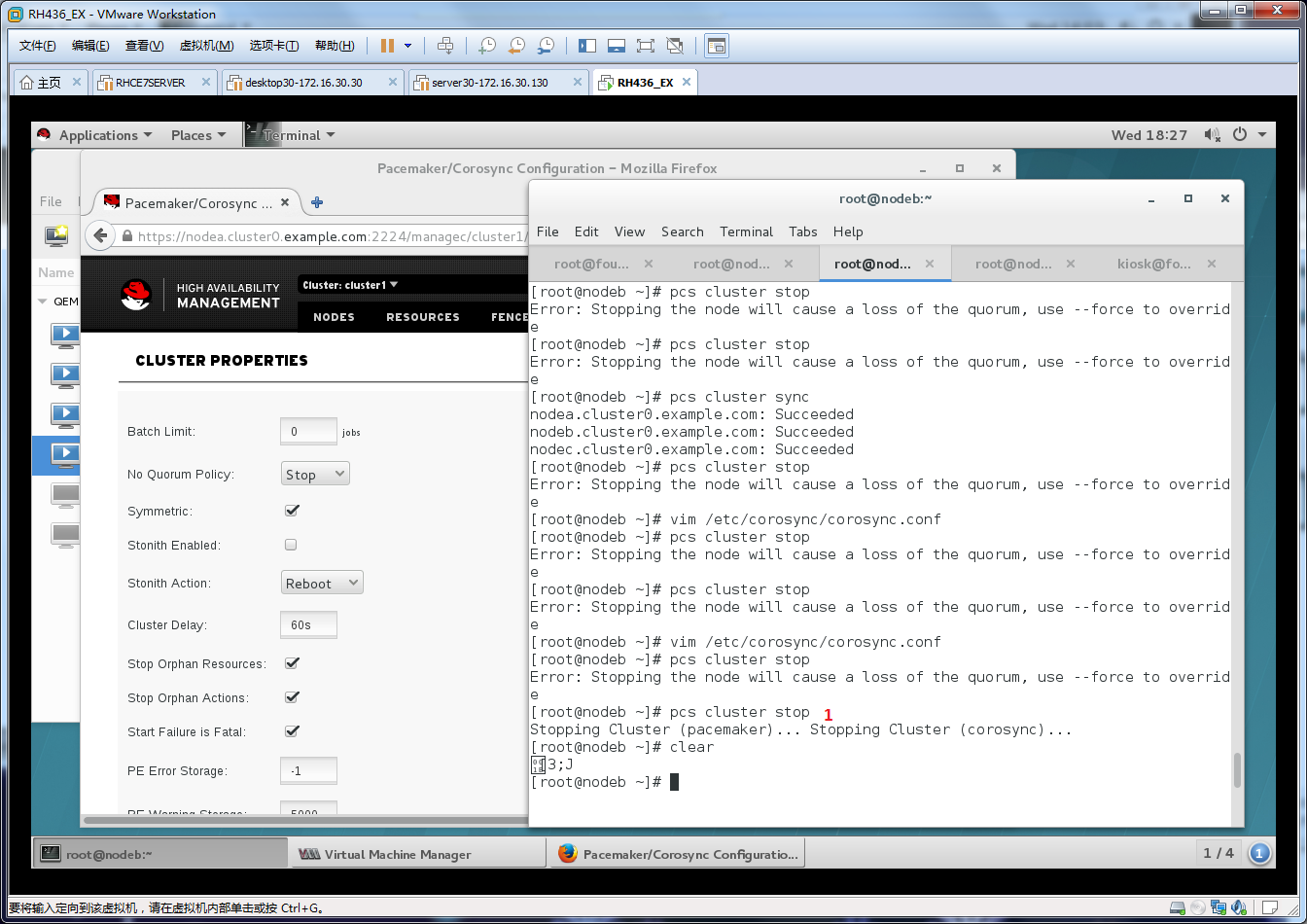Toggle Stop Orphan Resources checkbox
This screenshot has width=1307, height=924.
292,663
